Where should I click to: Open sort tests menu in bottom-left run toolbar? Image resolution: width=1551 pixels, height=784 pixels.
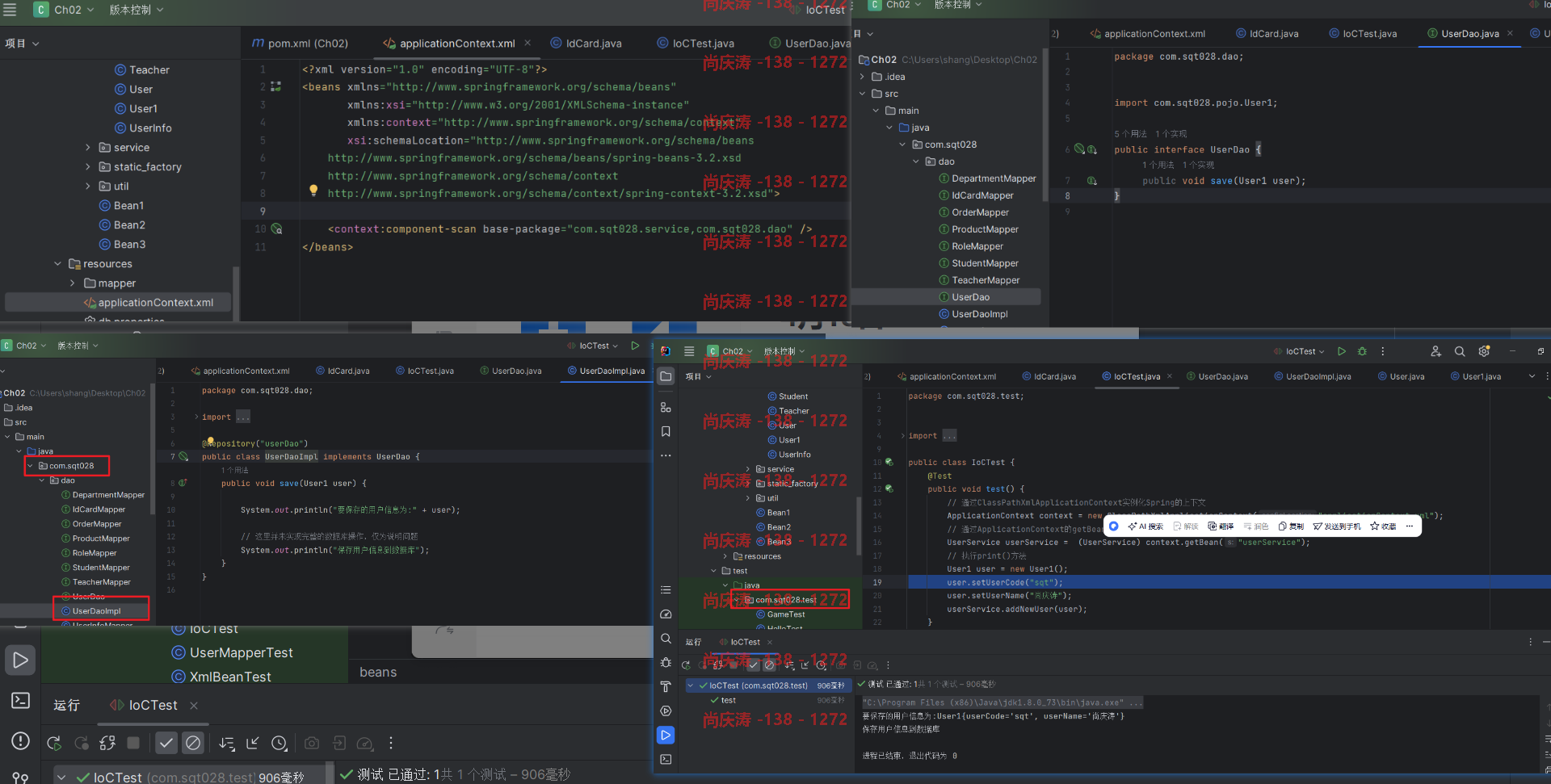227,743
